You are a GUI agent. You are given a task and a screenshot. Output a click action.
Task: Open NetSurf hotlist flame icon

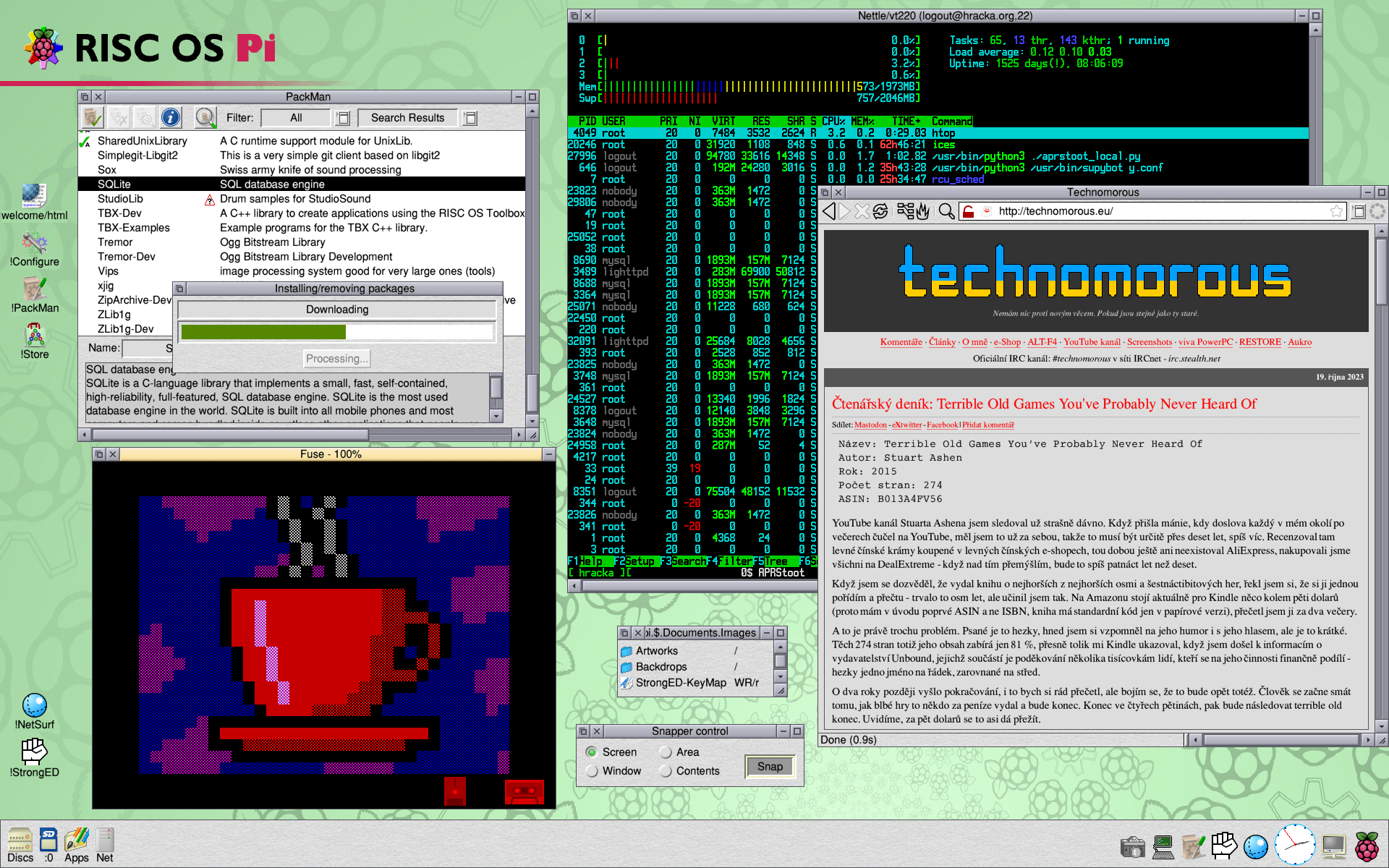coord(922,211)
